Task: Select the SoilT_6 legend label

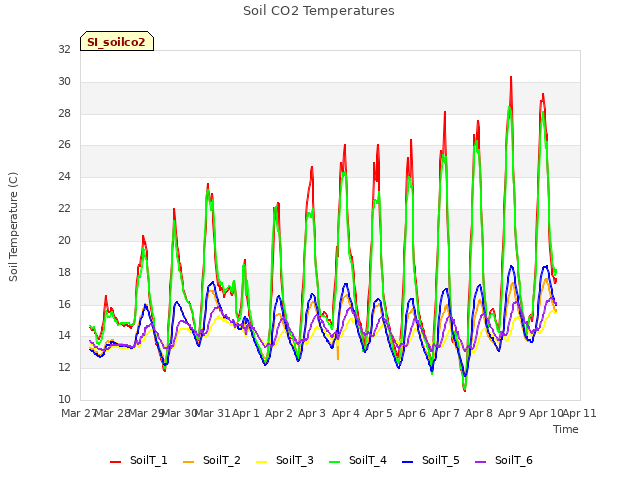Action: click(x=514, y=460)
